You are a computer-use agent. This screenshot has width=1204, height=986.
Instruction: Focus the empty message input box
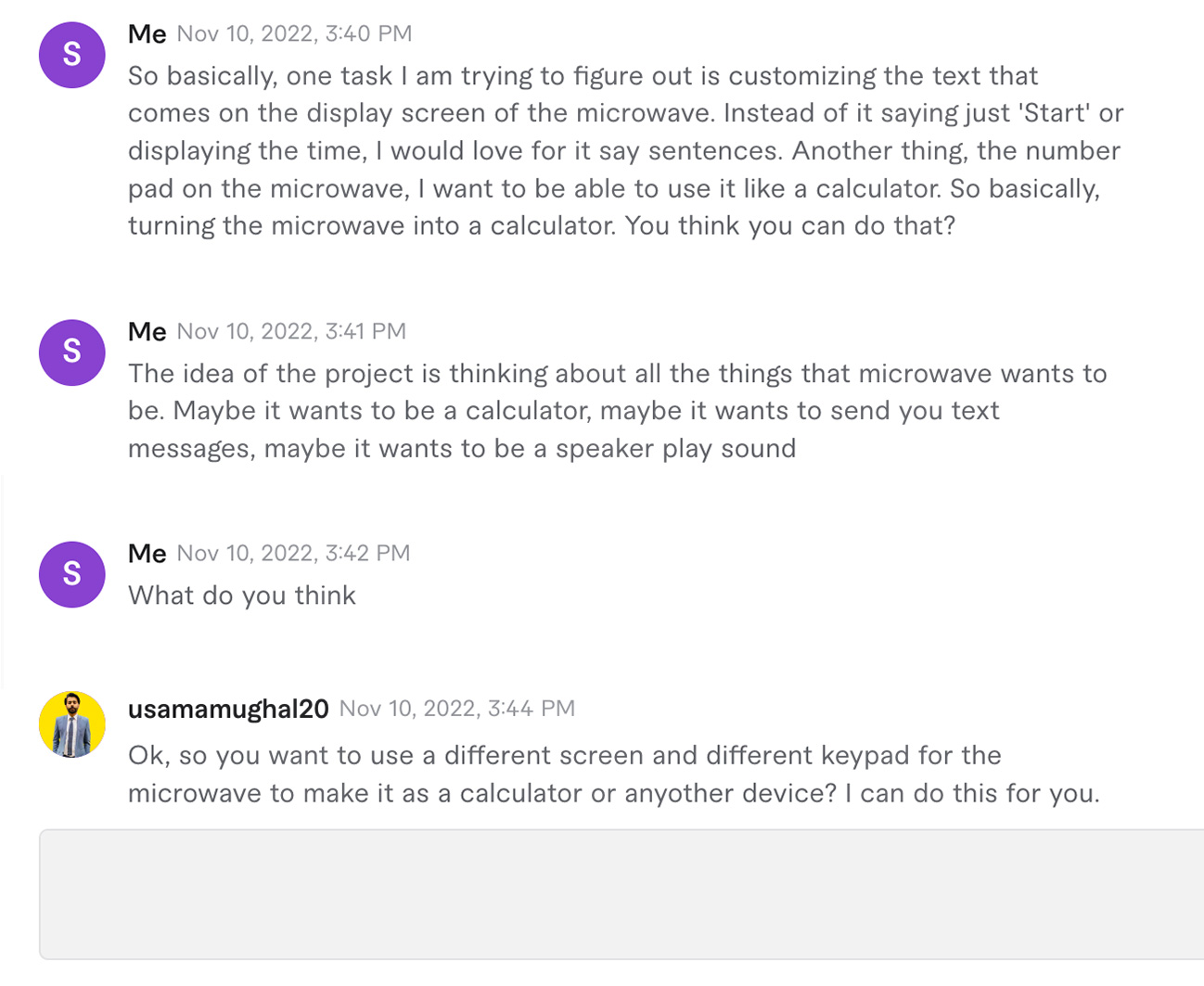click(621, 894)
